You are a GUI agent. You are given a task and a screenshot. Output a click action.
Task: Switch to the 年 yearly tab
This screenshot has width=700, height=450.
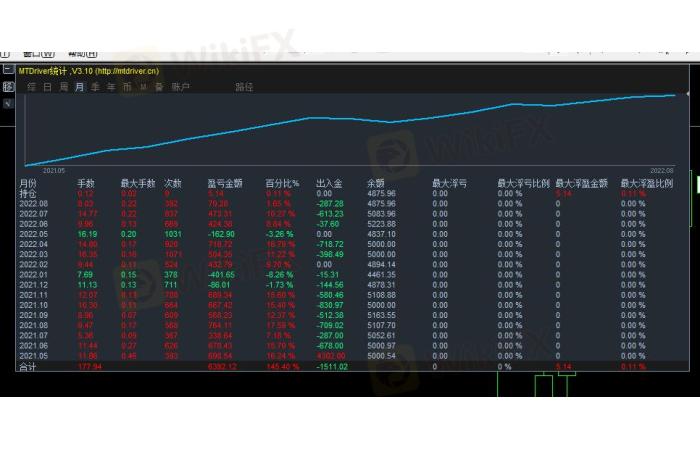tap(111, 87)
